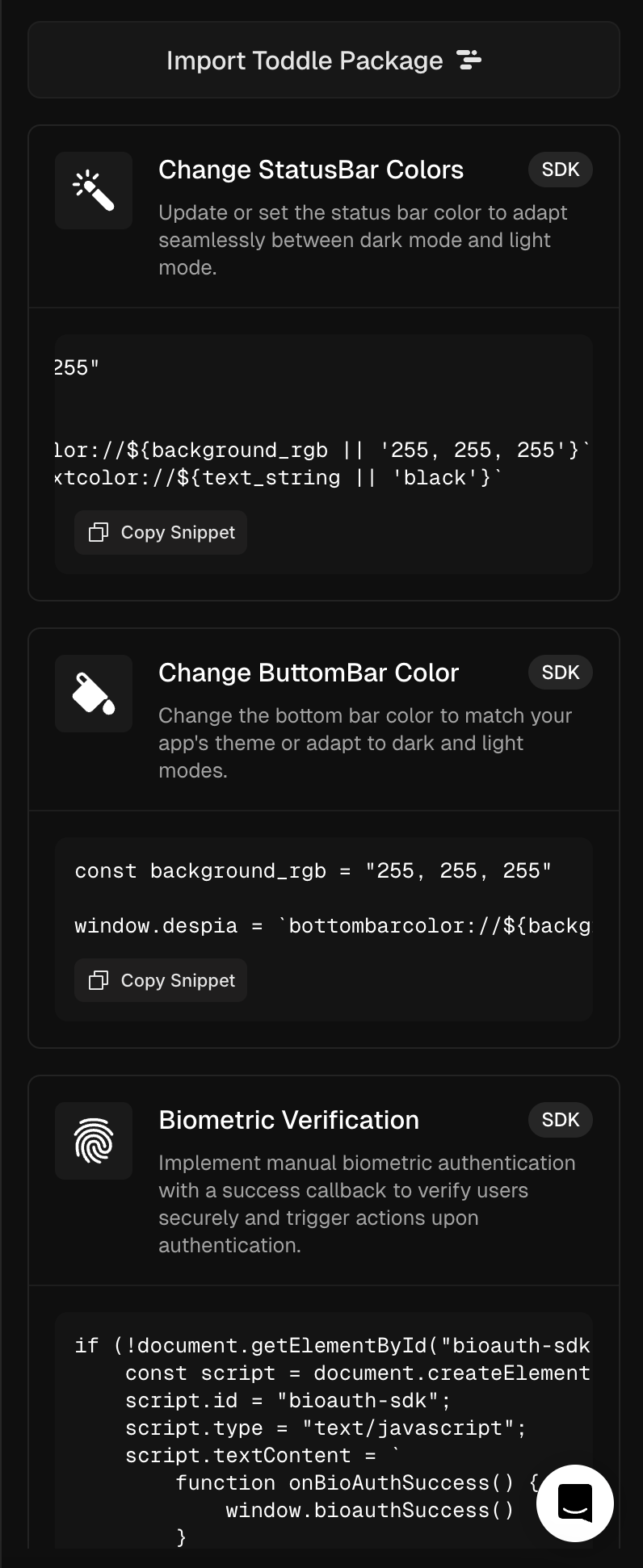Viewport: 643px width, 1568px height.
Task: Click the SDK badge on Biometric Verification
Action: coord(561,1120)
